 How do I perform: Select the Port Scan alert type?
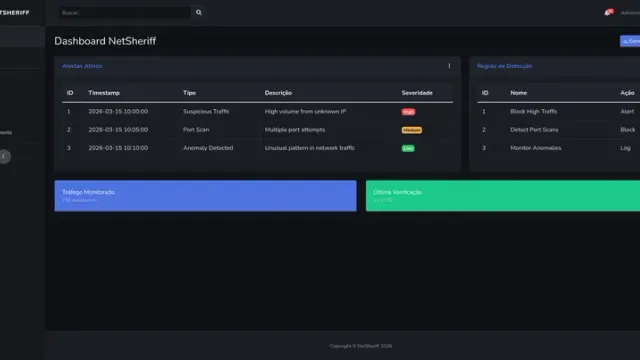click(196, 130)
